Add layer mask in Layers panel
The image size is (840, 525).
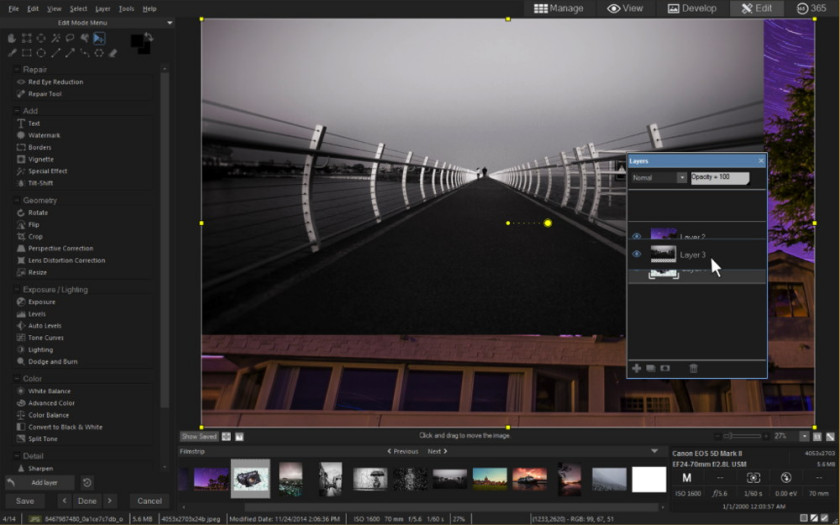665,368
